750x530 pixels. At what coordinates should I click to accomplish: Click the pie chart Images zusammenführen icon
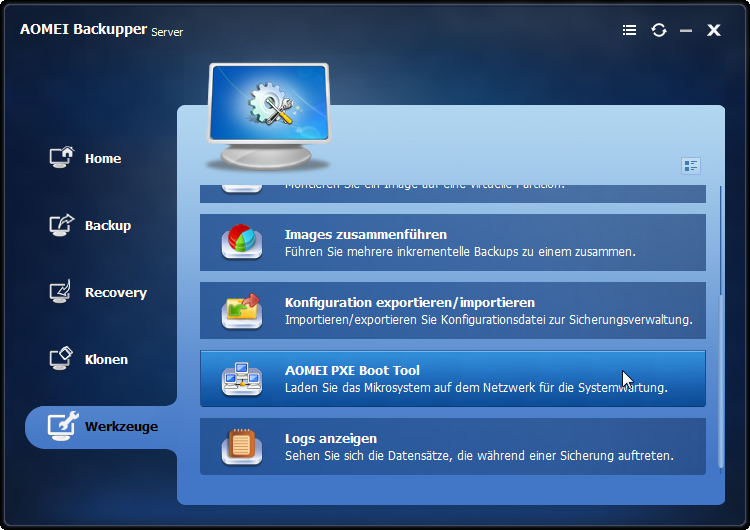coord(242,242)
